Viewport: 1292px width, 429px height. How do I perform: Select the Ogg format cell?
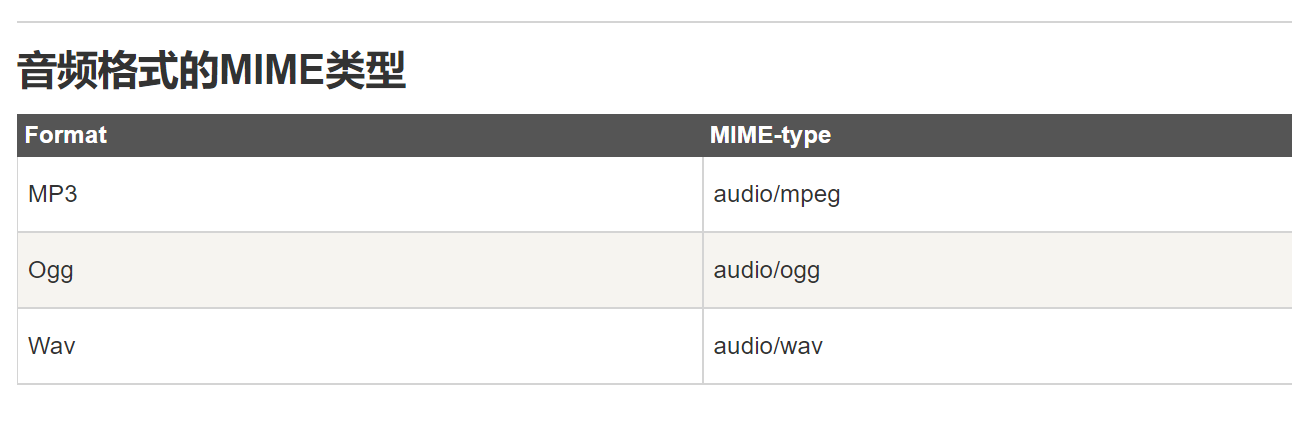360,270
